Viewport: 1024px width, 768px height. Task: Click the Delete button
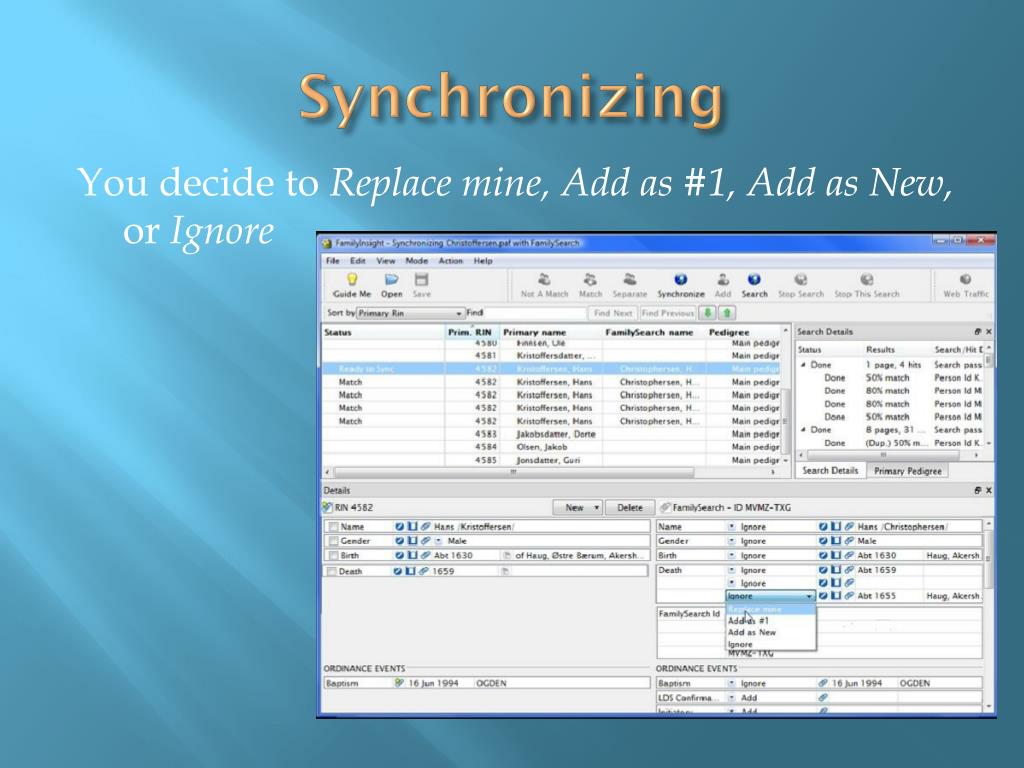tap(630, 507)
